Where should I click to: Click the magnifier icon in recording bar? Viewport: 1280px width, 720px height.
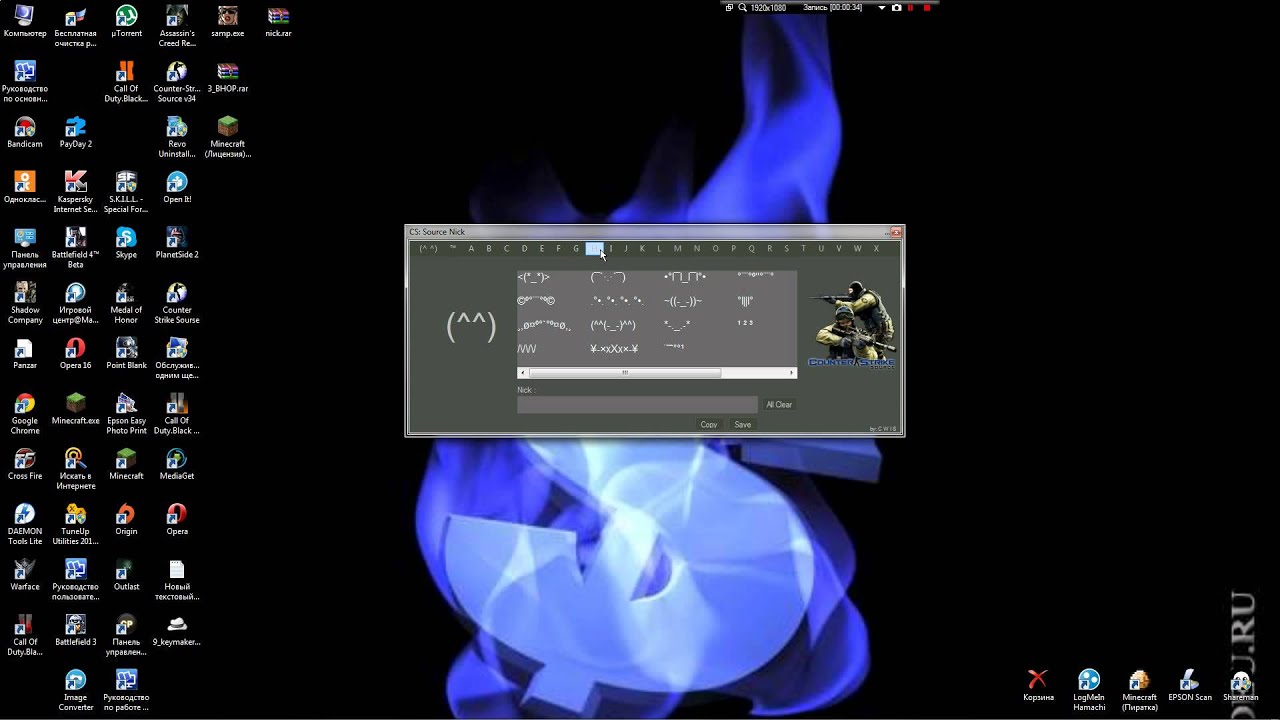click(x=742, y=7)
